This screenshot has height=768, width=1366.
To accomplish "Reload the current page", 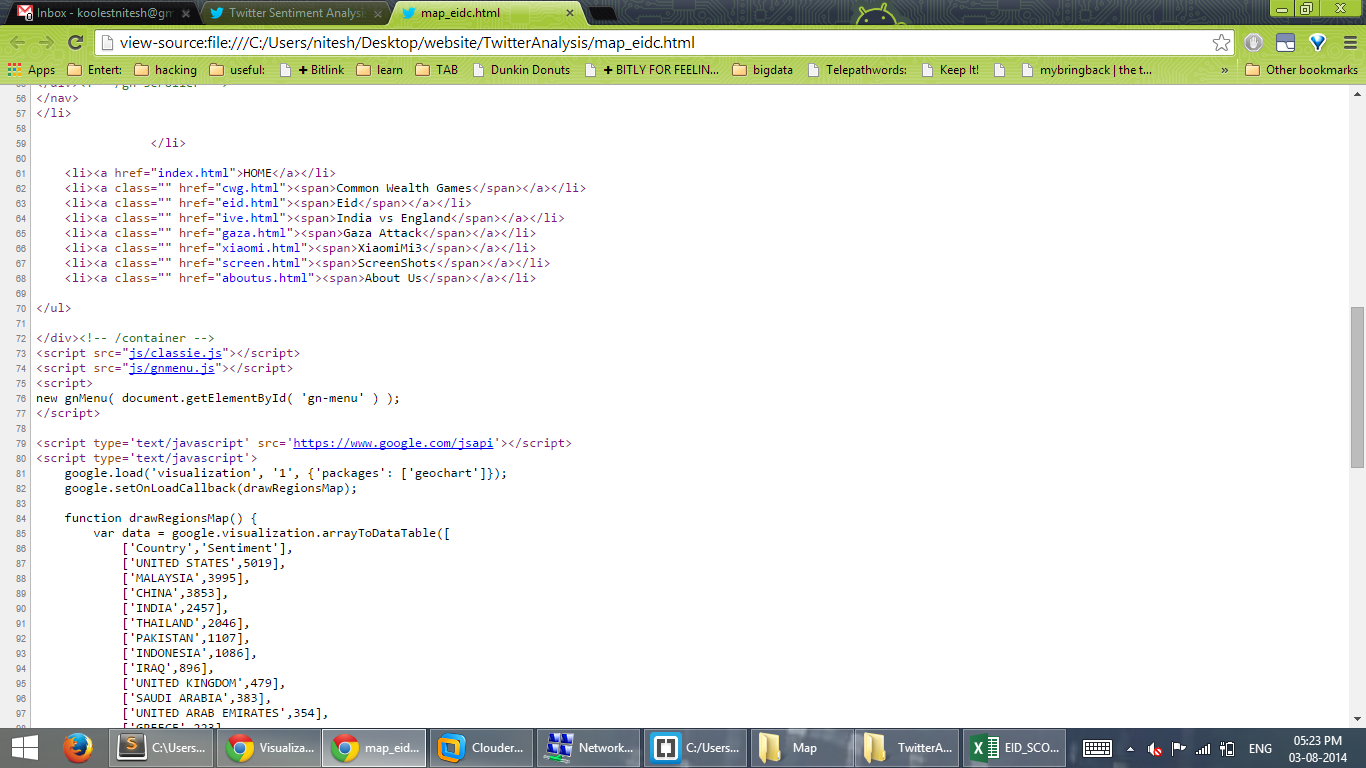I will tap(75, 42).
